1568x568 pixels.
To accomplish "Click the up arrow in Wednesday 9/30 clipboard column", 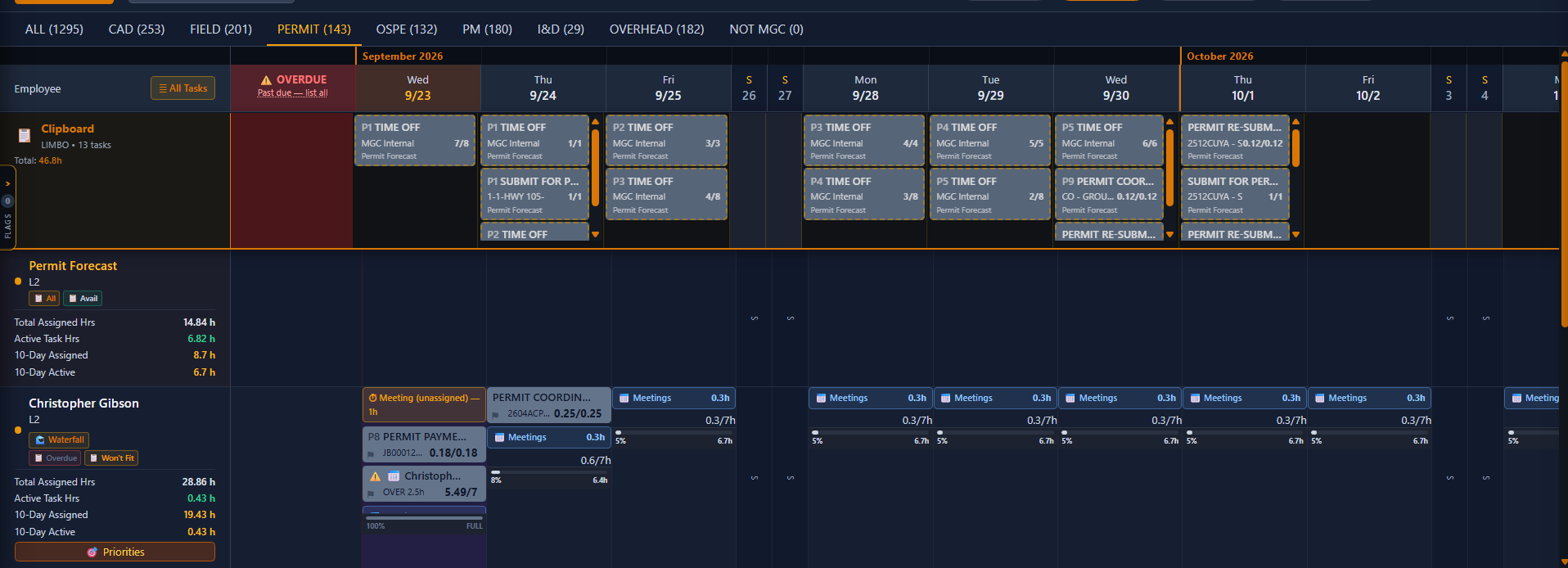I will 1170,122.
